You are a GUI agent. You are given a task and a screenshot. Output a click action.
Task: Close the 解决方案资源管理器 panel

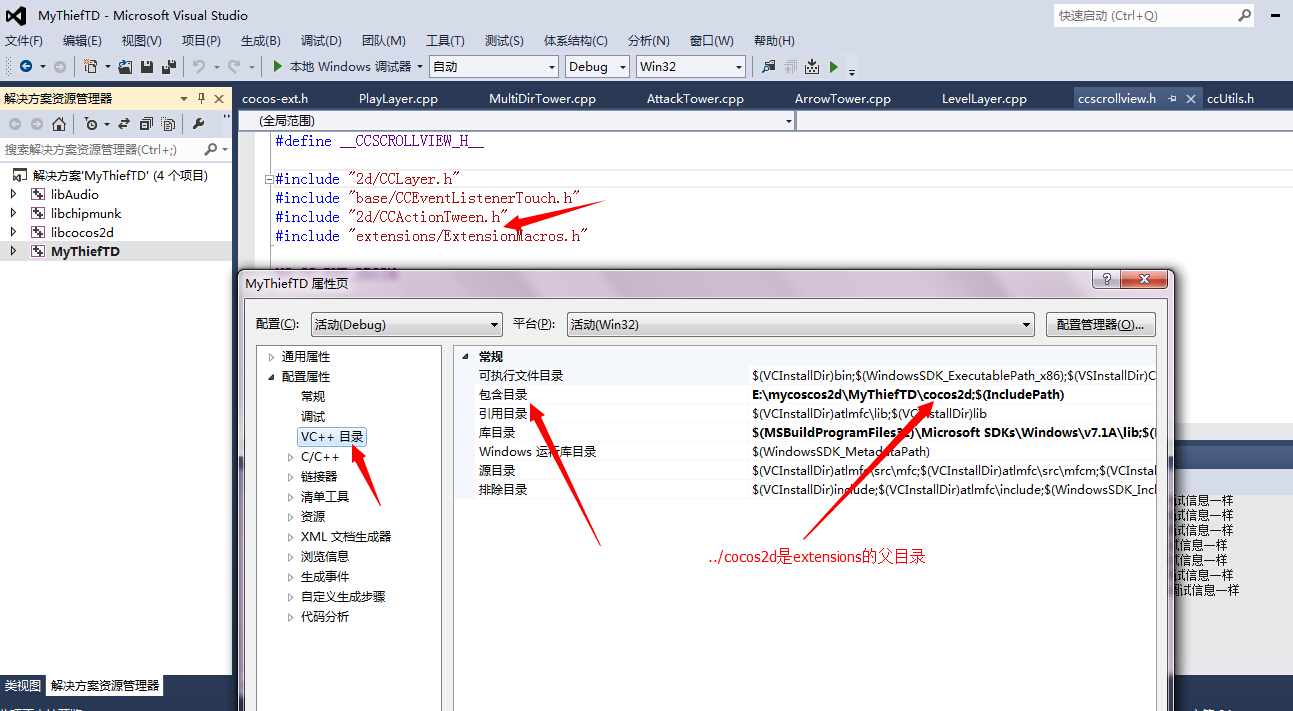pos(219,98)
